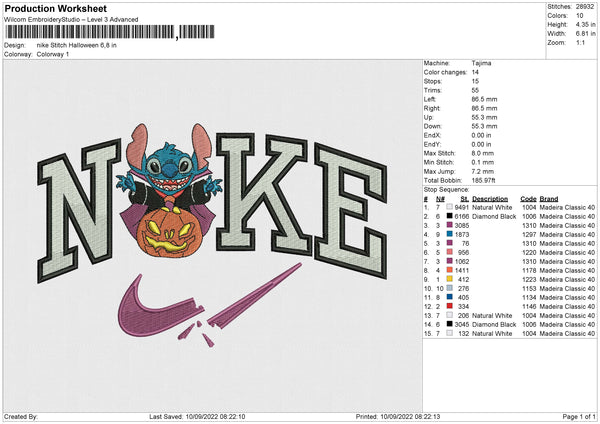This screenshot has width=600, height=424.
Task: Click the light blue swatch in stop row 10
Action: [450, 288]
